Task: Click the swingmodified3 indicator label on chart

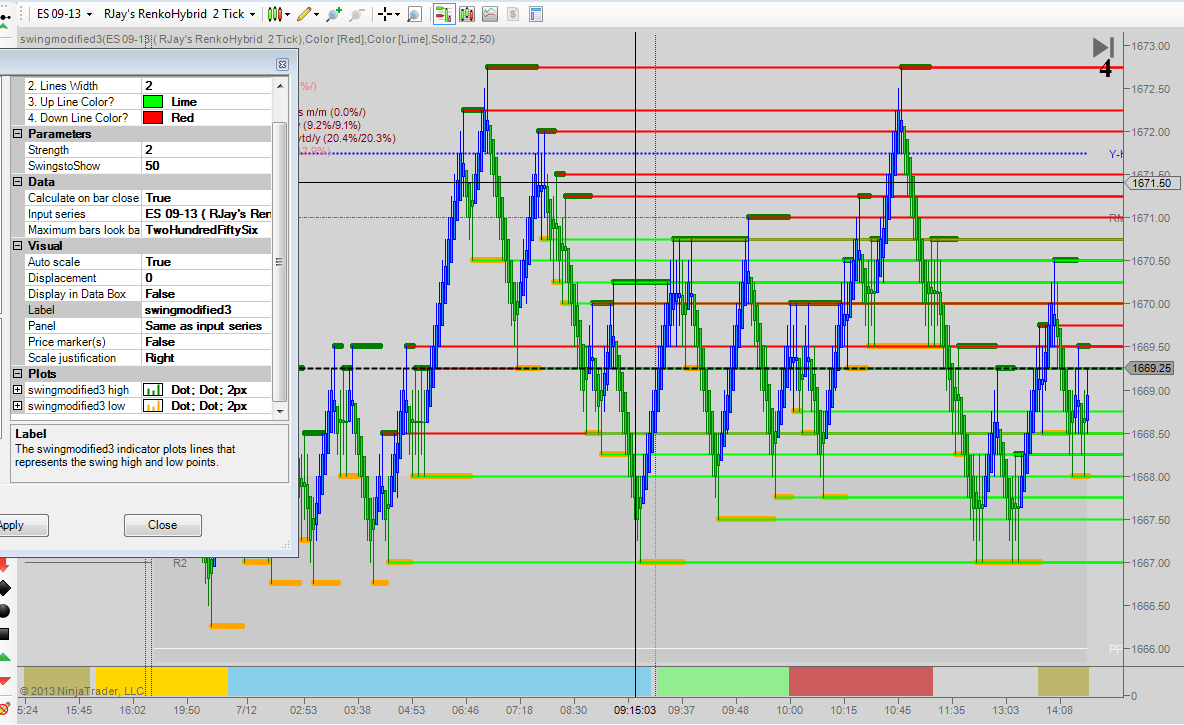Action: pos(257,39)
